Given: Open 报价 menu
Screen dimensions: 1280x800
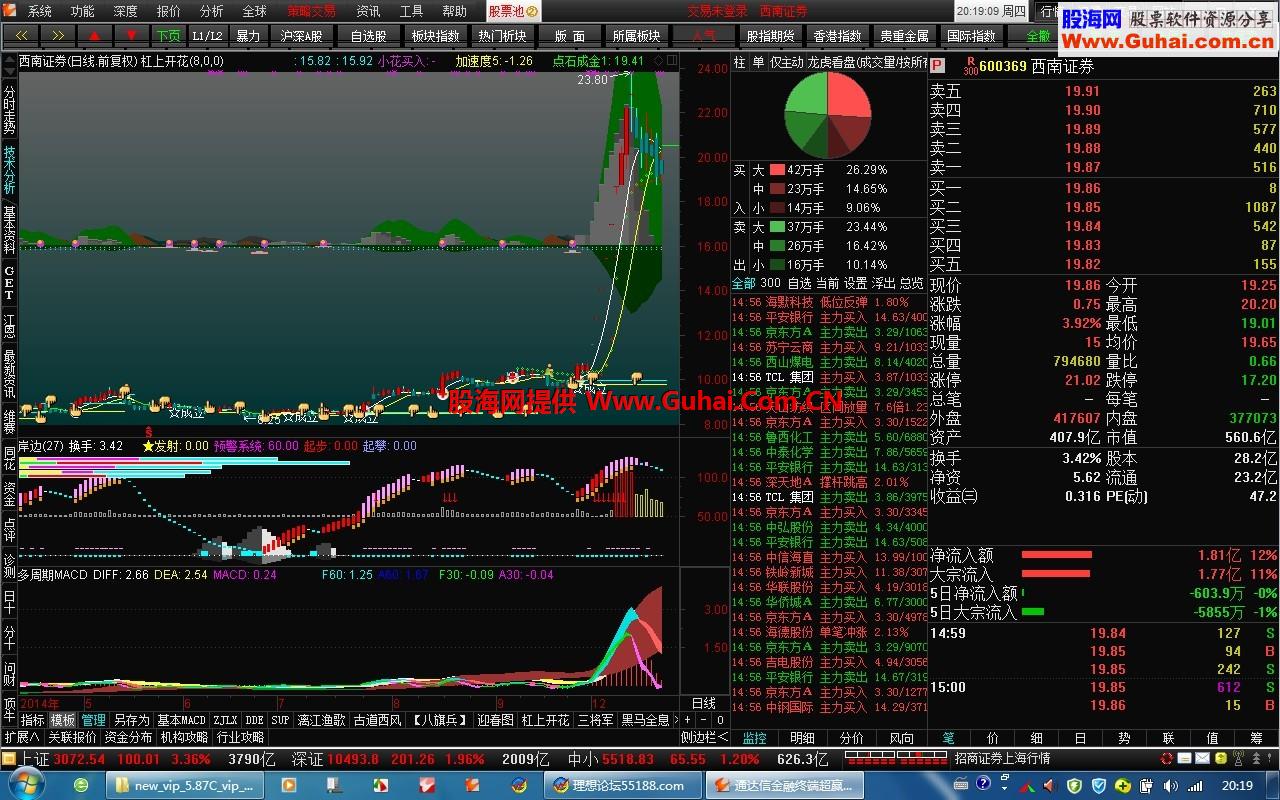Looking at the screenshot, I should [x=169, y=11].
